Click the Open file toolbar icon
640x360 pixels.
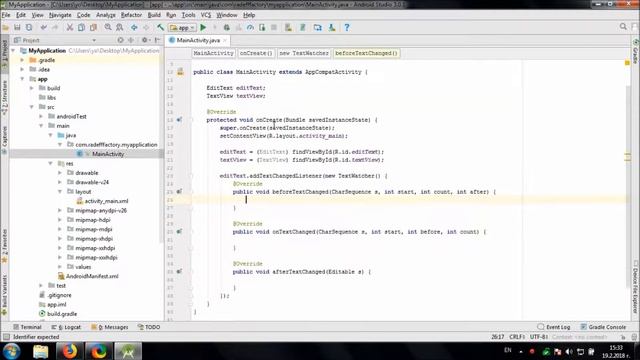(6, 27)
